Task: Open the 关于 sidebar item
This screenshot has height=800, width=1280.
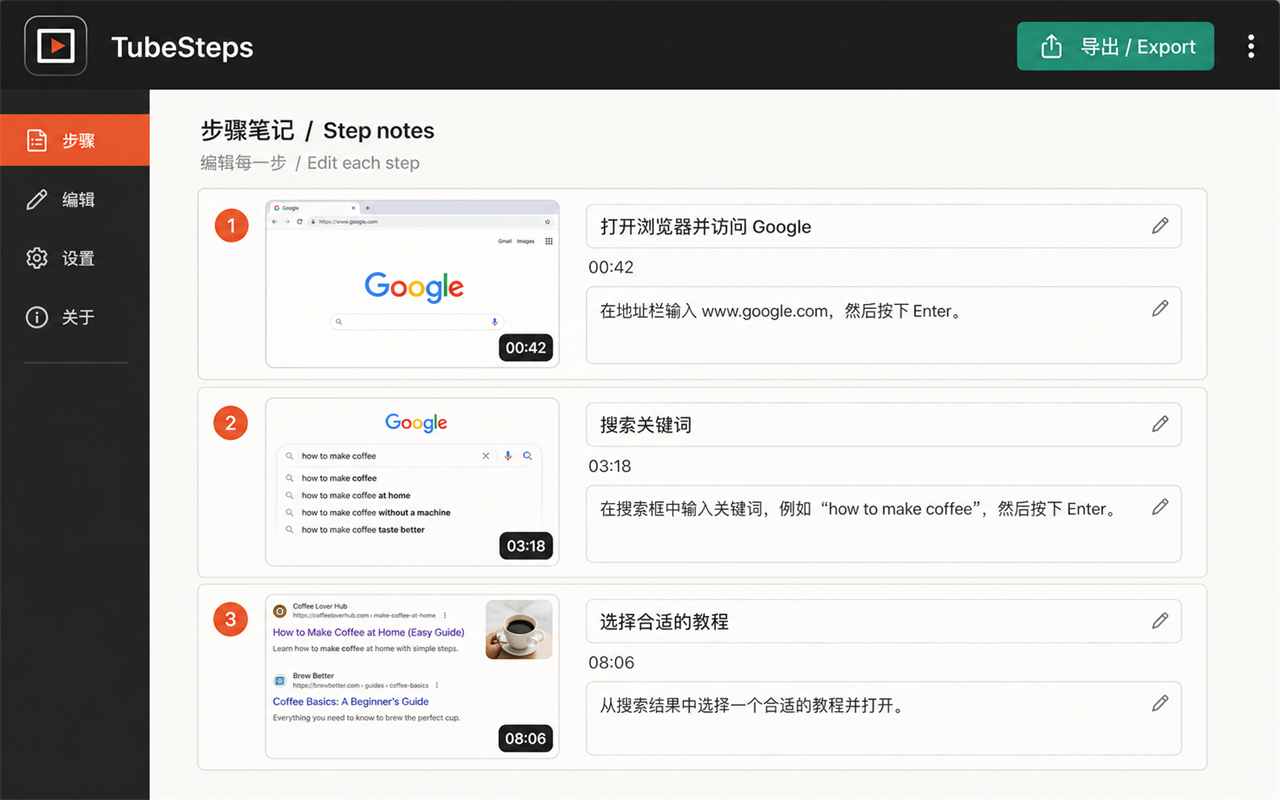Action: coord(75,317)
